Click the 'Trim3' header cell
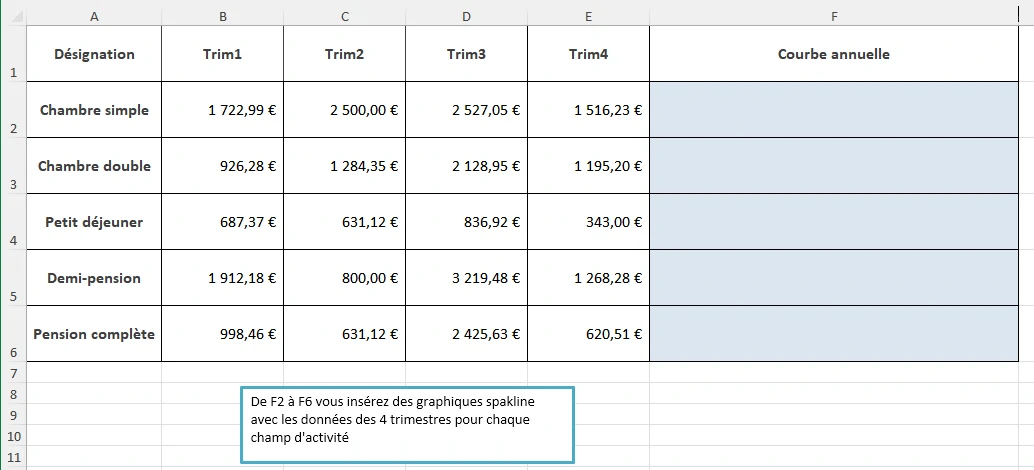This screenshot has height=470, width=1034. tap(466, 54)
